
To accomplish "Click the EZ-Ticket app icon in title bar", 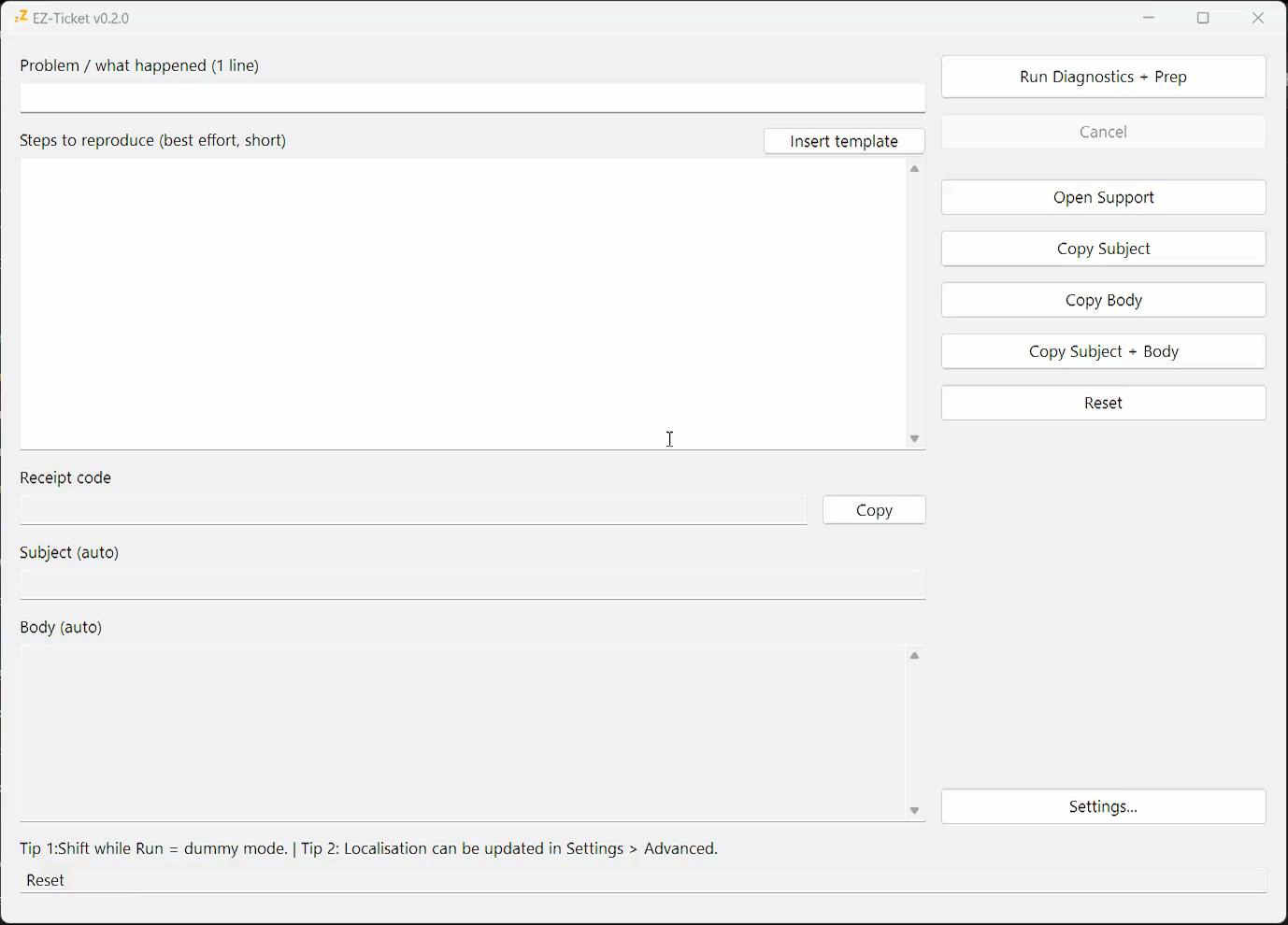I will [x=21, y=17].
